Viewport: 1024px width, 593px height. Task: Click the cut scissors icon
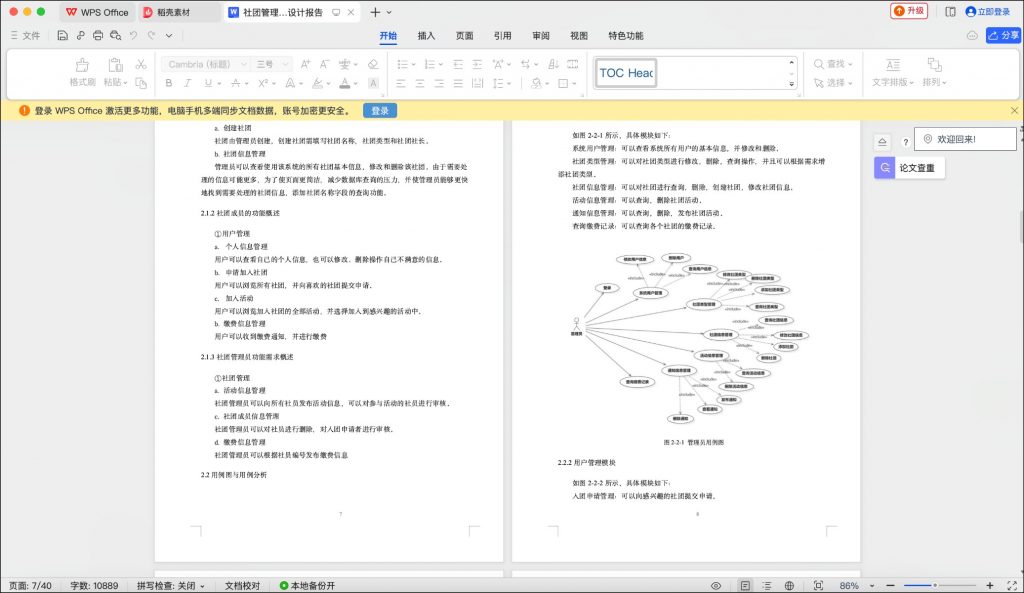pos(141,64)
